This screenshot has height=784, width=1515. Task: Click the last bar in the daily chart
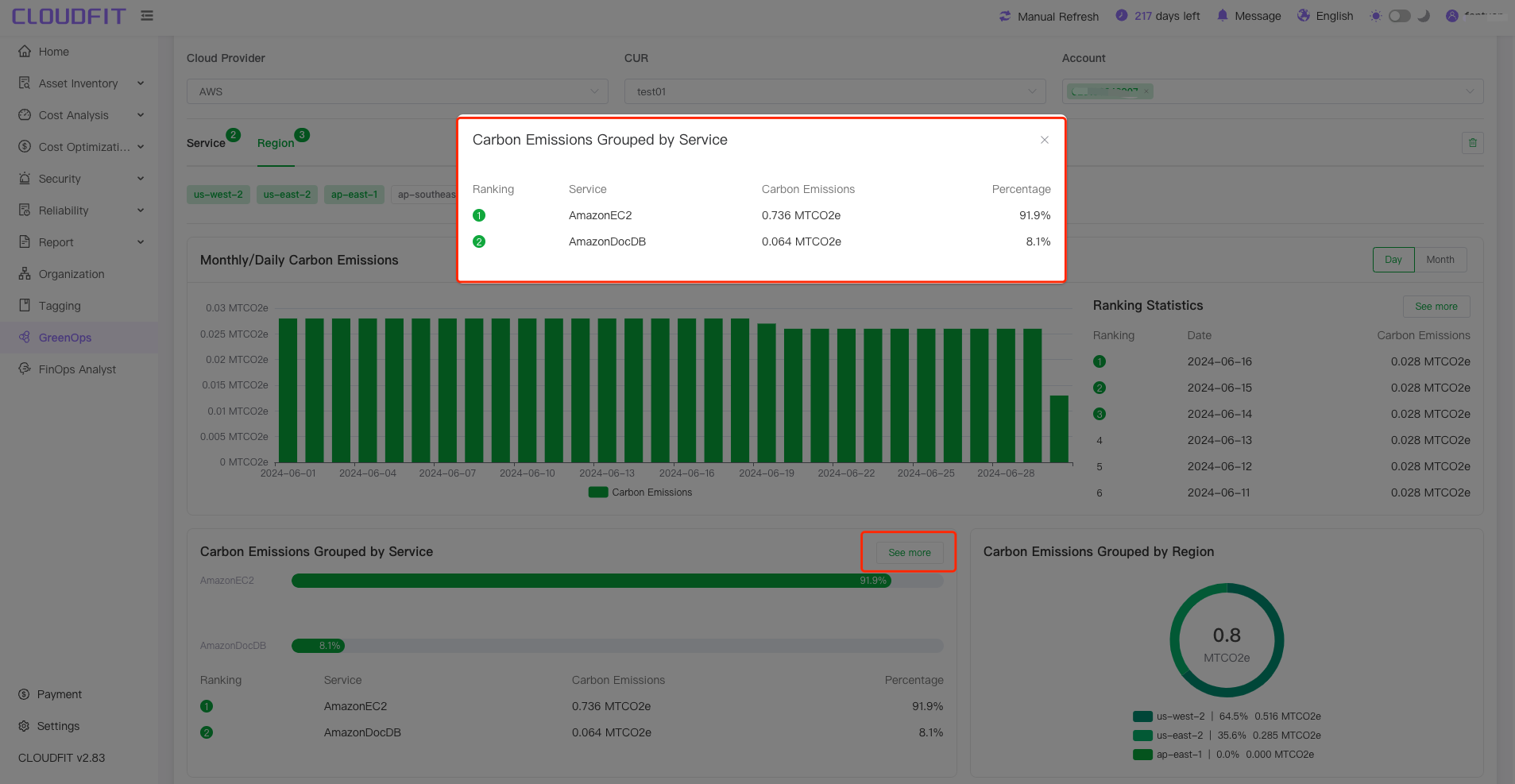click(x=1059, y=429)
